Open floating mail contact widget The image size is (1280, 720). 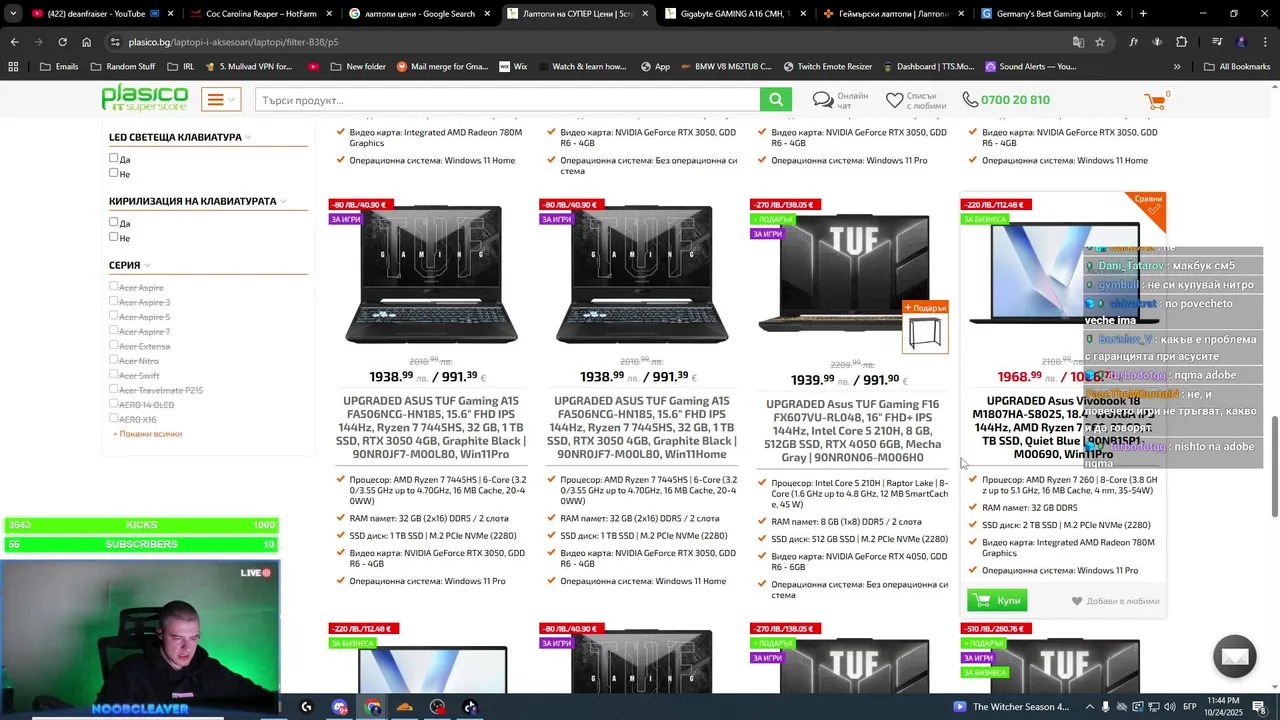[1234, 657]
